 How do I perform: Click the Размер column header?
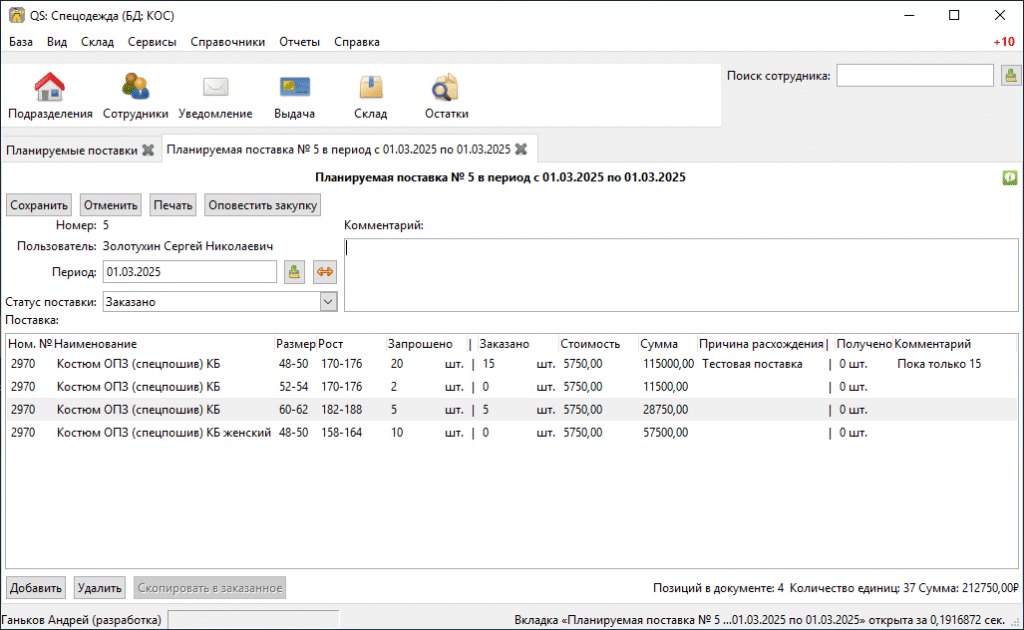[x=295, y=344]
